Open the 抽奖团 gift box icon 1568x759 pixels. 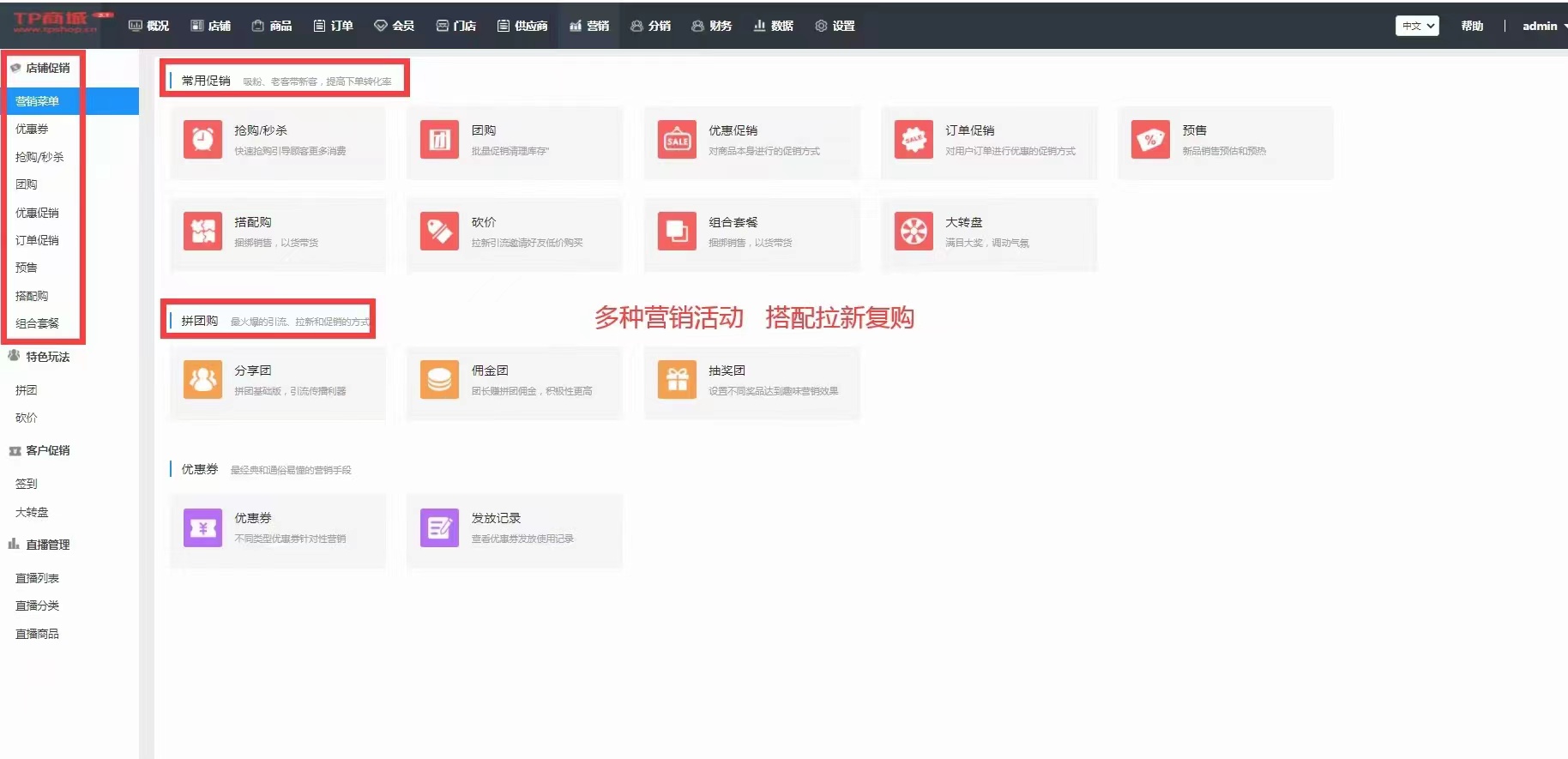click(677, 379)
